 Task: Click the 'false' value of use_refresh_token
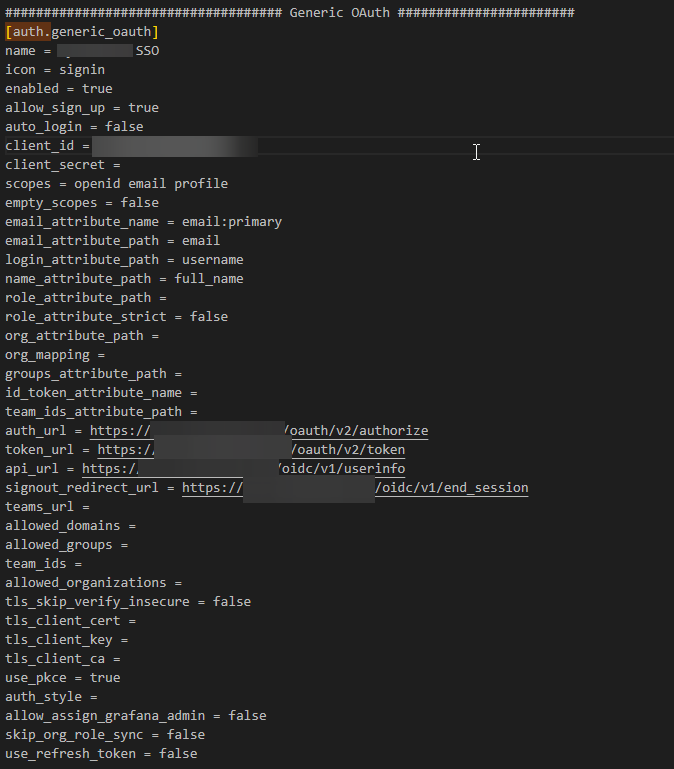point(178,754)
